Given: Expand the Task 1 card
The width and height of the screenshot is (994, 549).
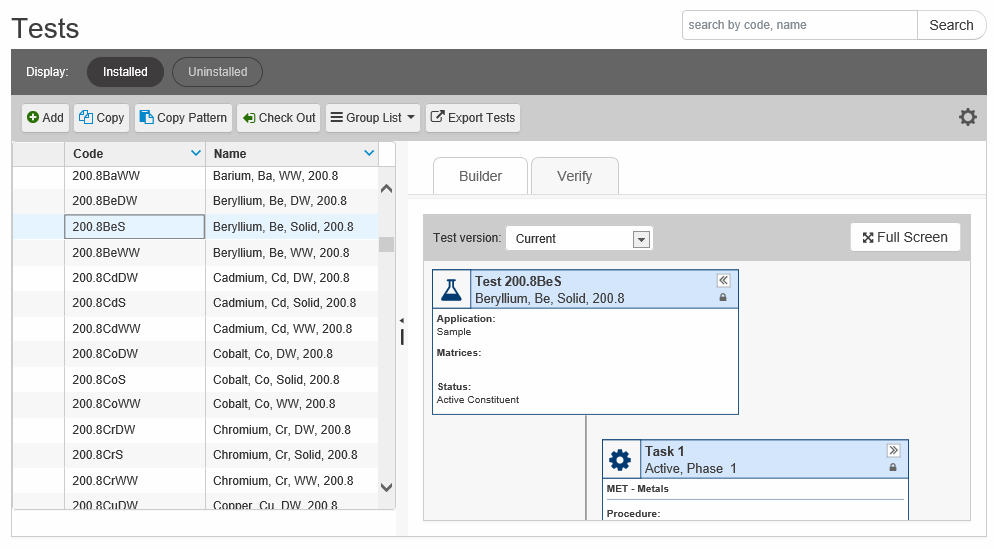Looking at the screenshot, I should coord(893,451).
